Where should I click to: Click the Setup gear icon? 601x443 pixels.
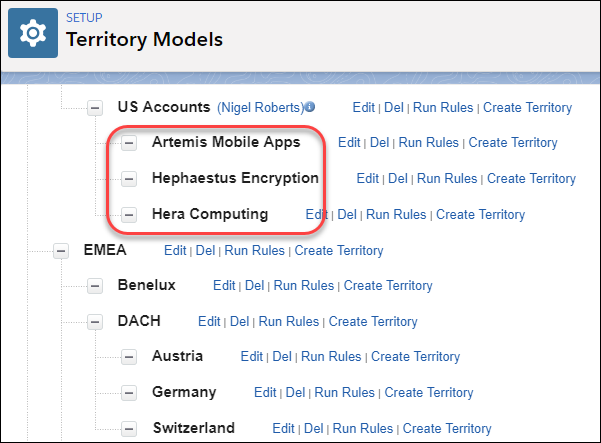coord(33,33)
